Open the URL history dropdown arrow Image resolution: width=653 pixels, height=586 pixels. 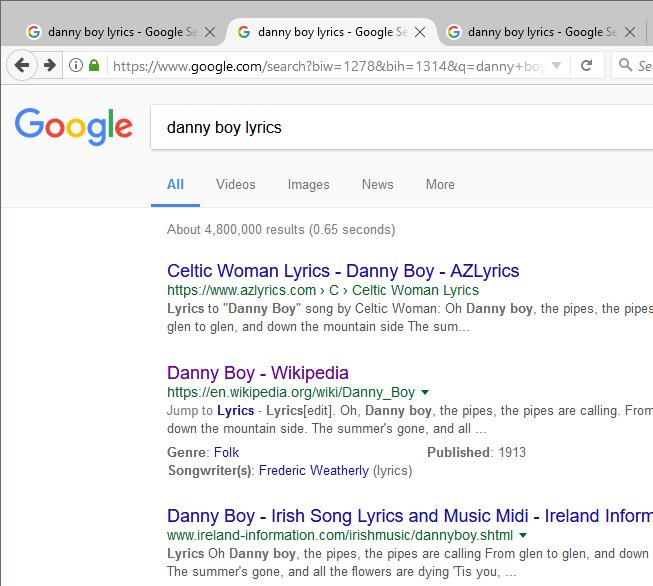556,65
